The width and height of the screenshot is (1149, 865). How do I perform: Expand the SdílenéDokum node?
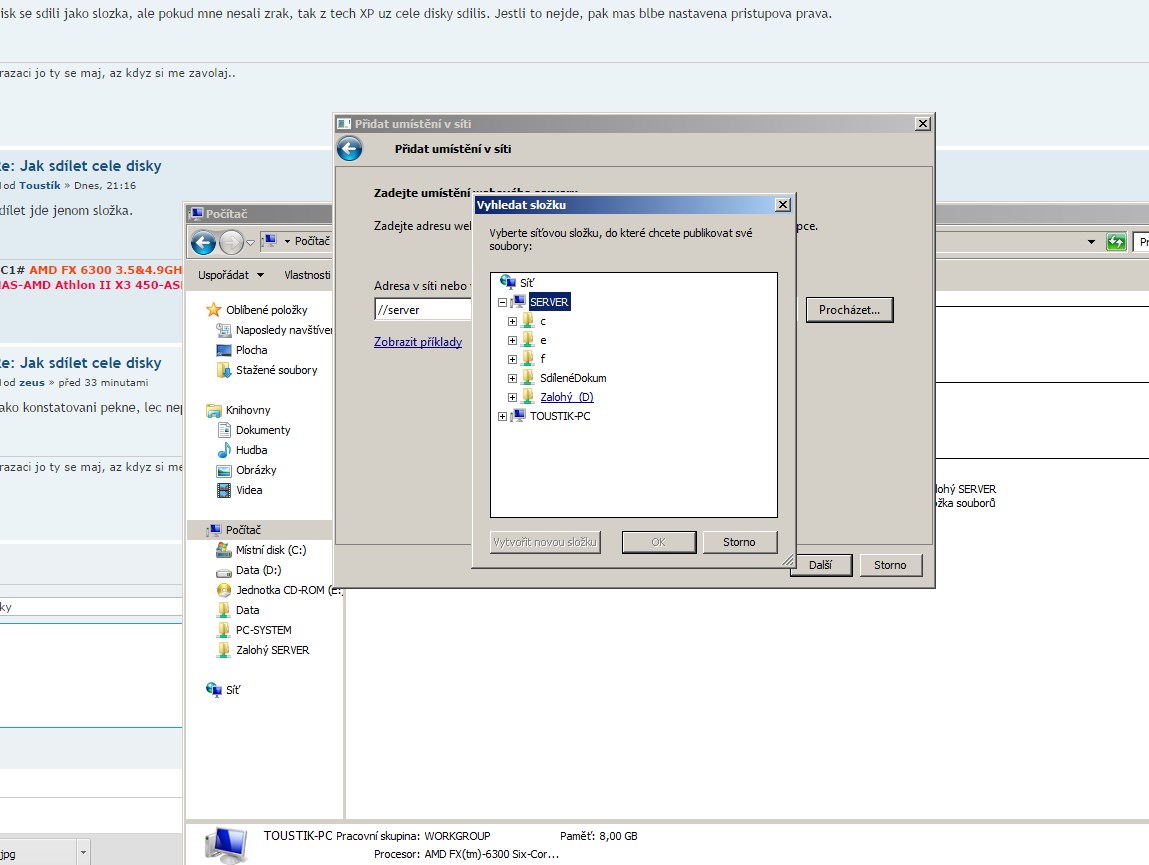(512, 378)
